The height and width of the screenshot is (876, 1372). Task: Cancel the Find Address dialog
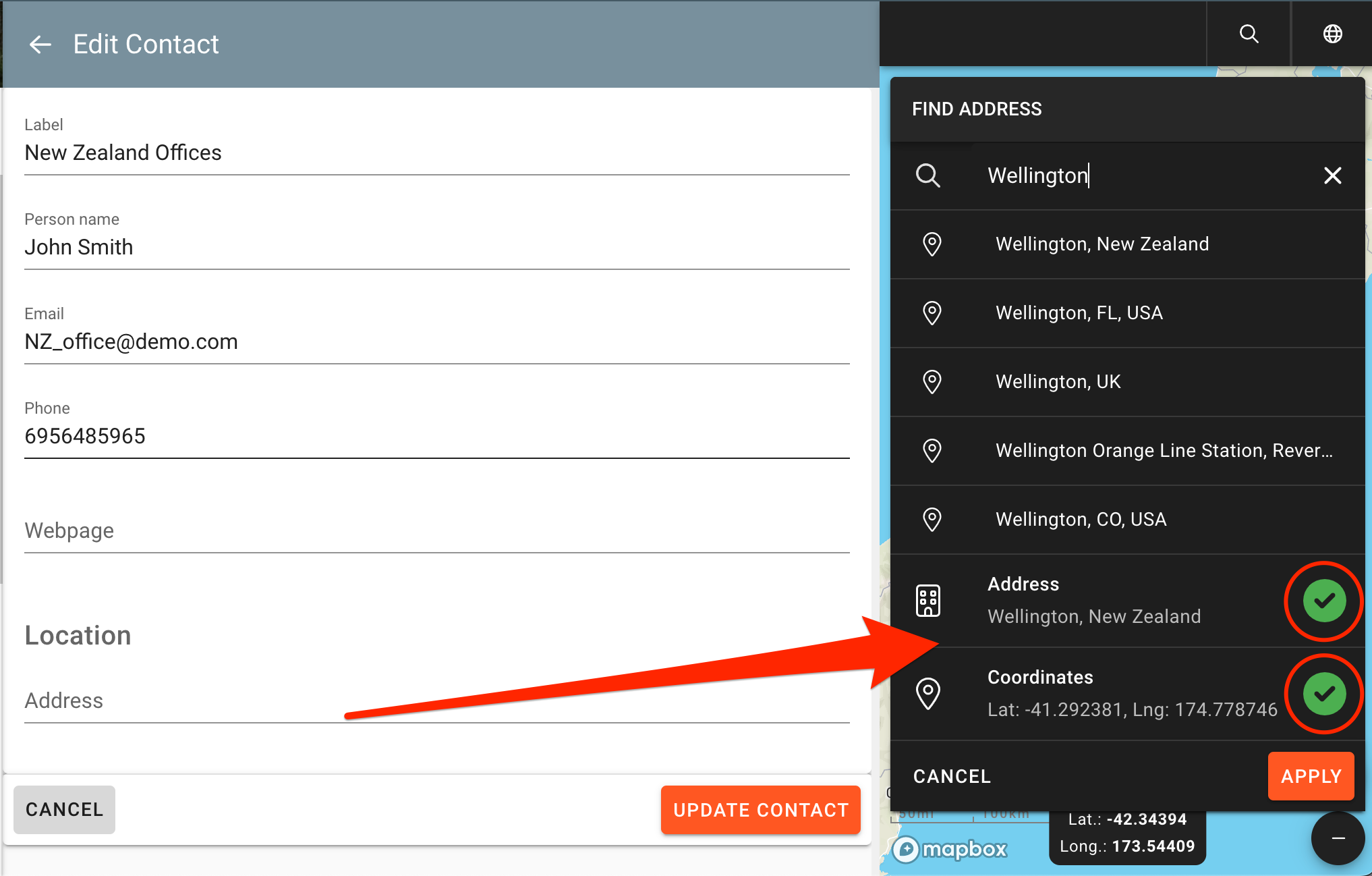point(952,776)
